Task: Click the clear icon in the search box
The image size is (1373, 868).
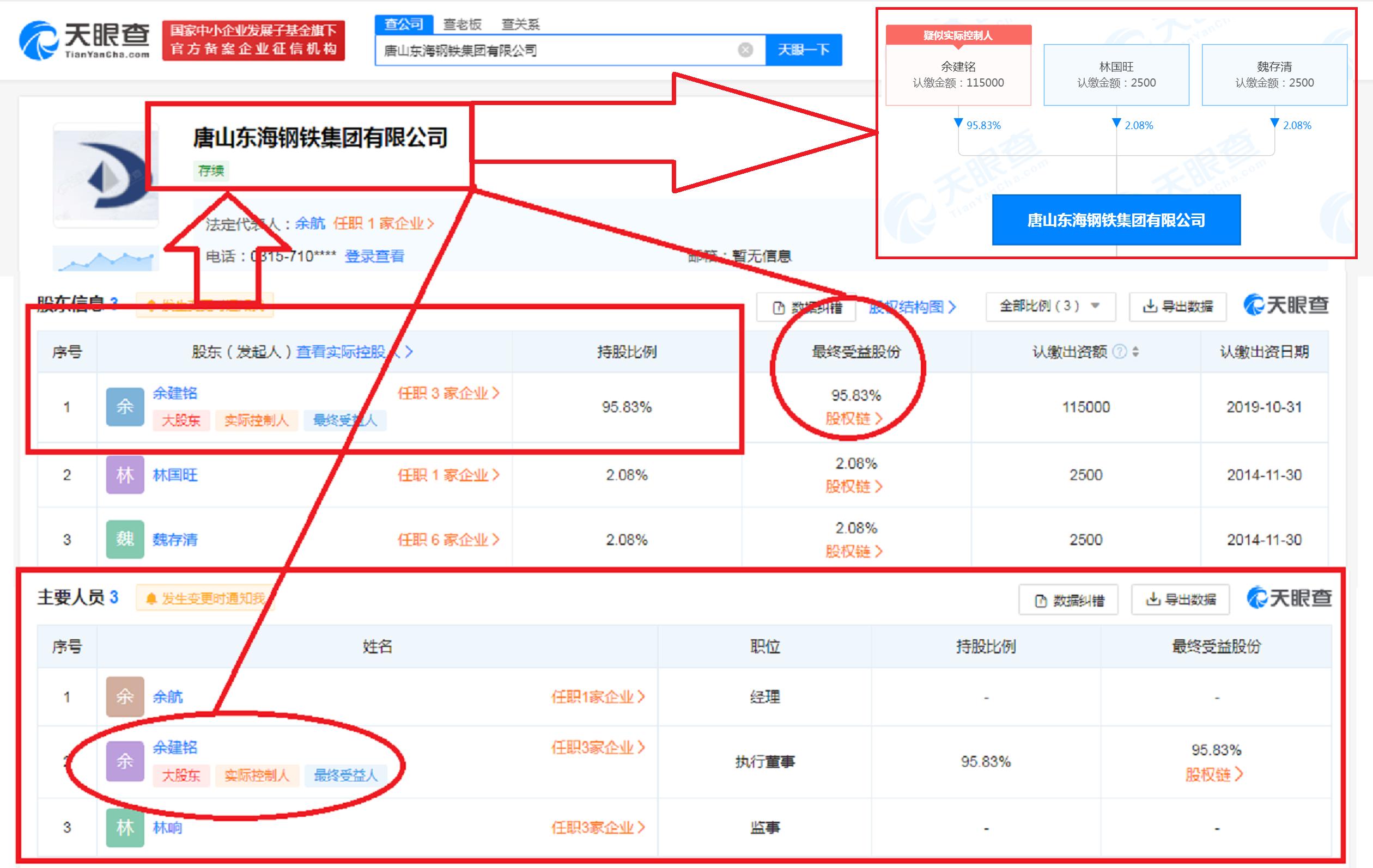Action: coord(744,50)
